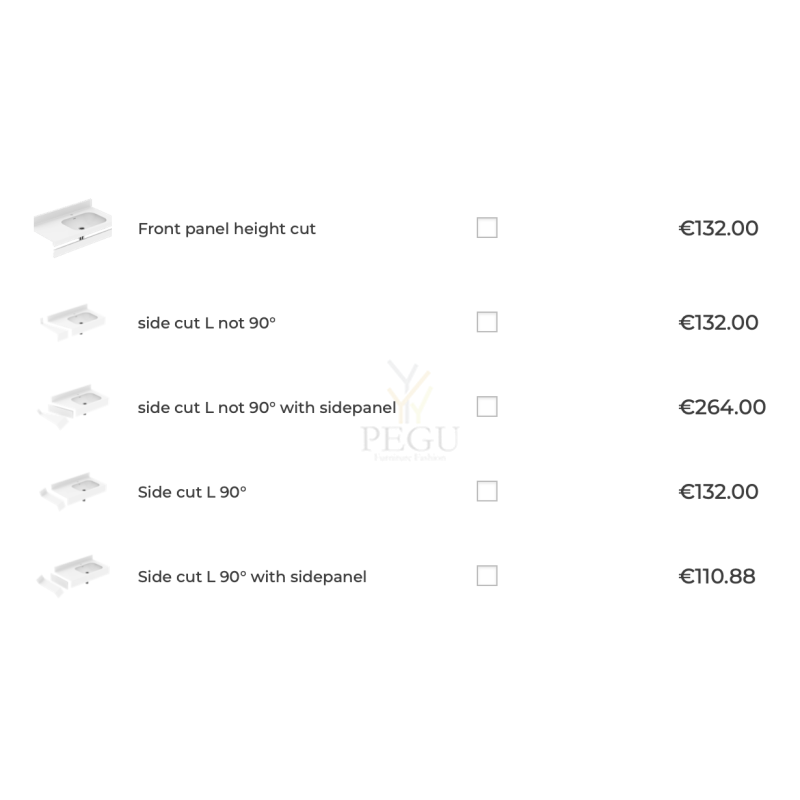Click the €264.00 price
The image size is (800, 800).
coord(722,407)
